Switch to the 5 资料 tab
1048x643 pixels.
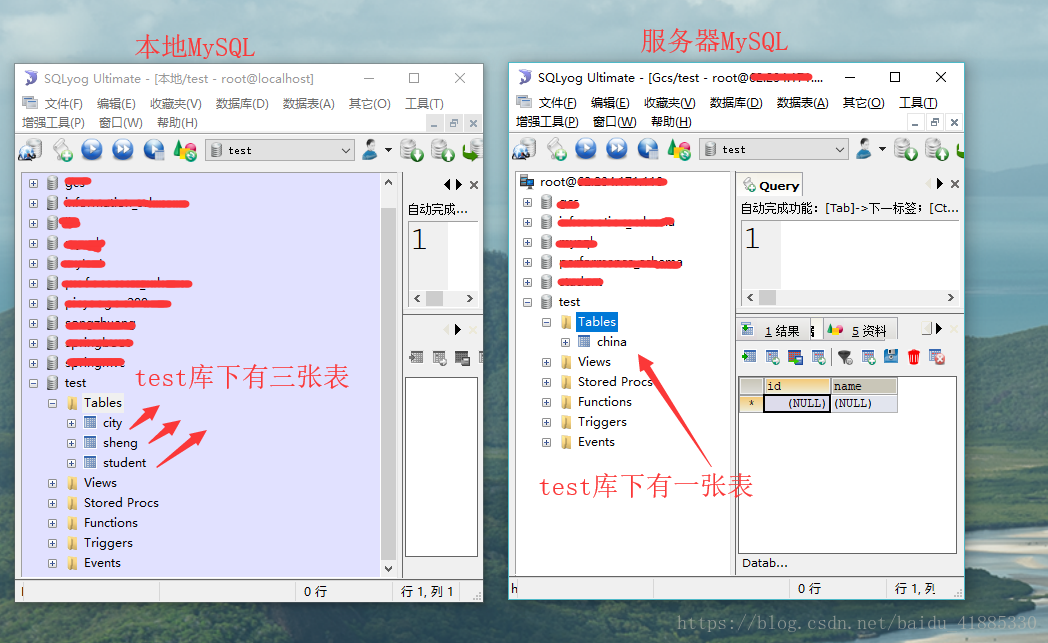point(860,330)
